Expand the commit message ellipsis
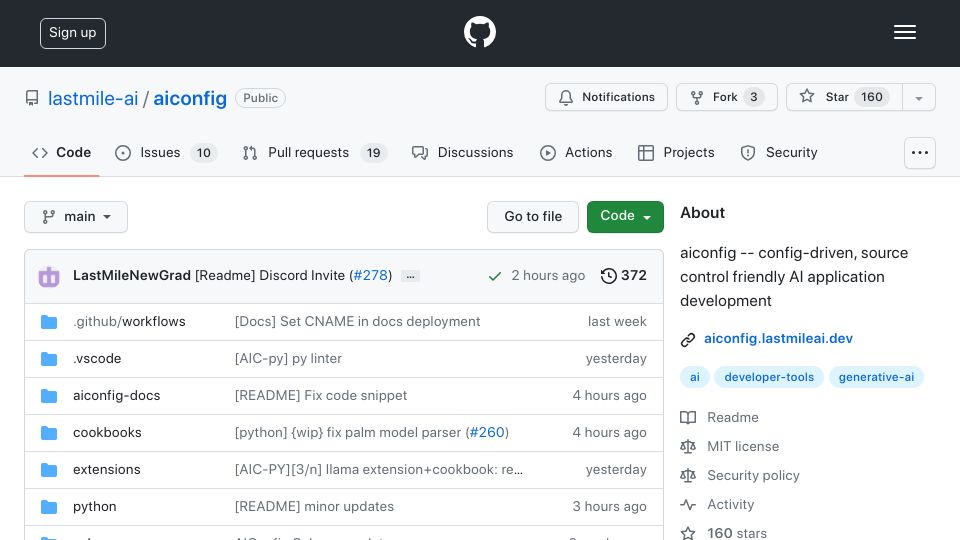 410,276
